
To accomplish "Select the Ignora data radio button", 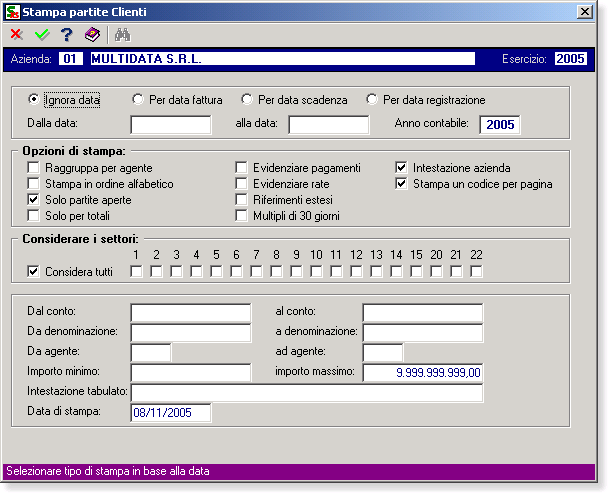I will tap(34, 99).
